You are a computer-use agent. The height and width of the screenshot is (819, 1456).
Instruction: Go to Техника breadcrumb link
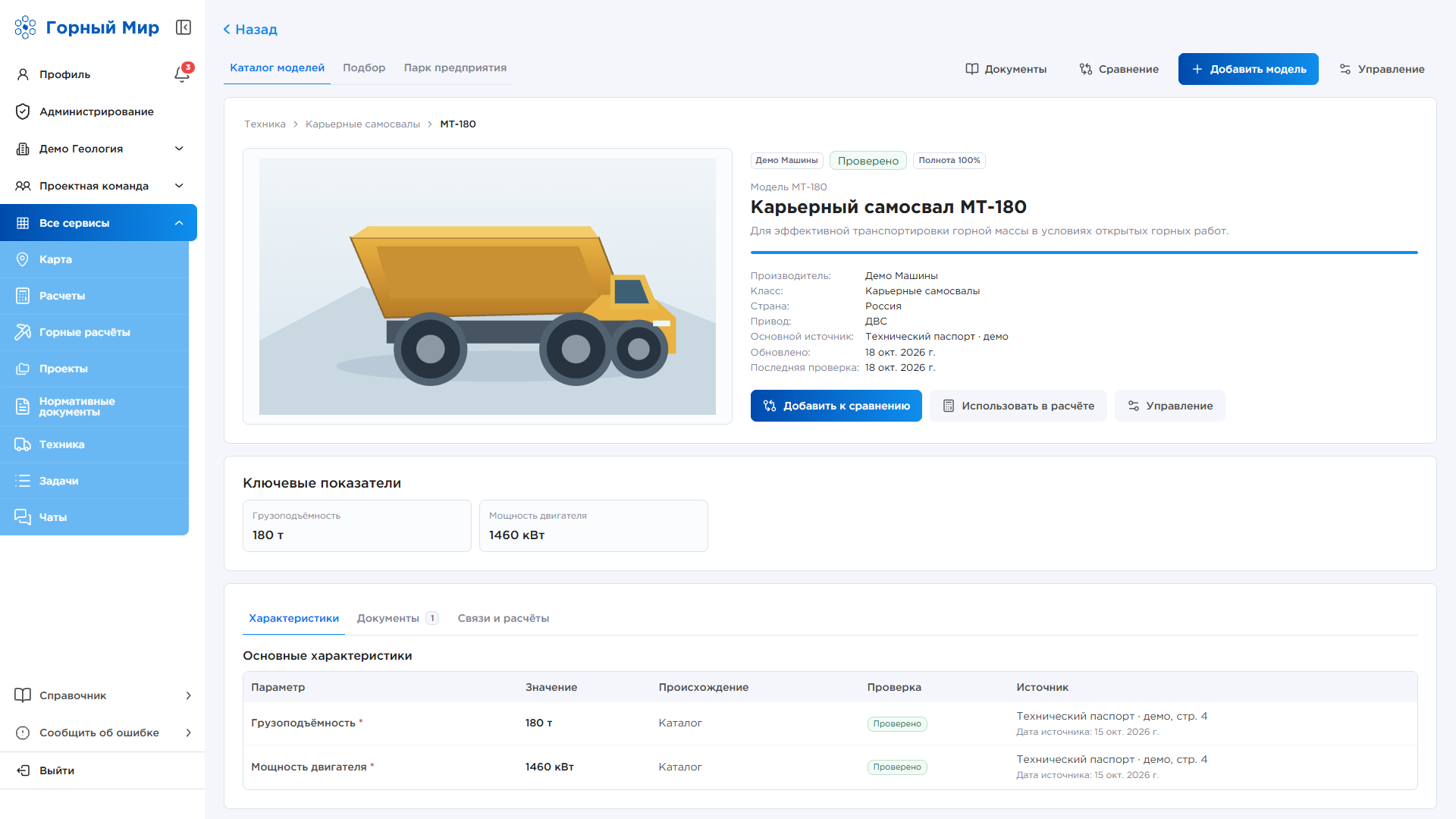pyautogui.click(x=265, y=124)
